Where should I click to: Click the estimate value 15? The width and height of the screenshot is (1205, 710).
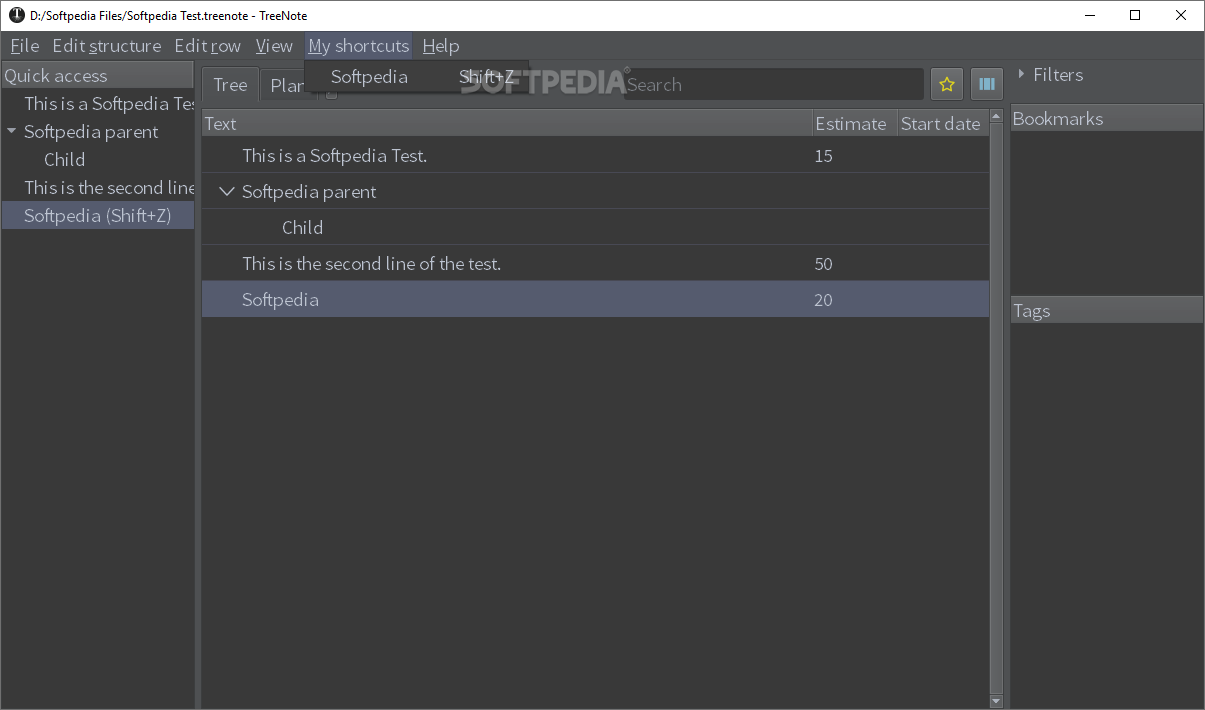click(824, 156)
